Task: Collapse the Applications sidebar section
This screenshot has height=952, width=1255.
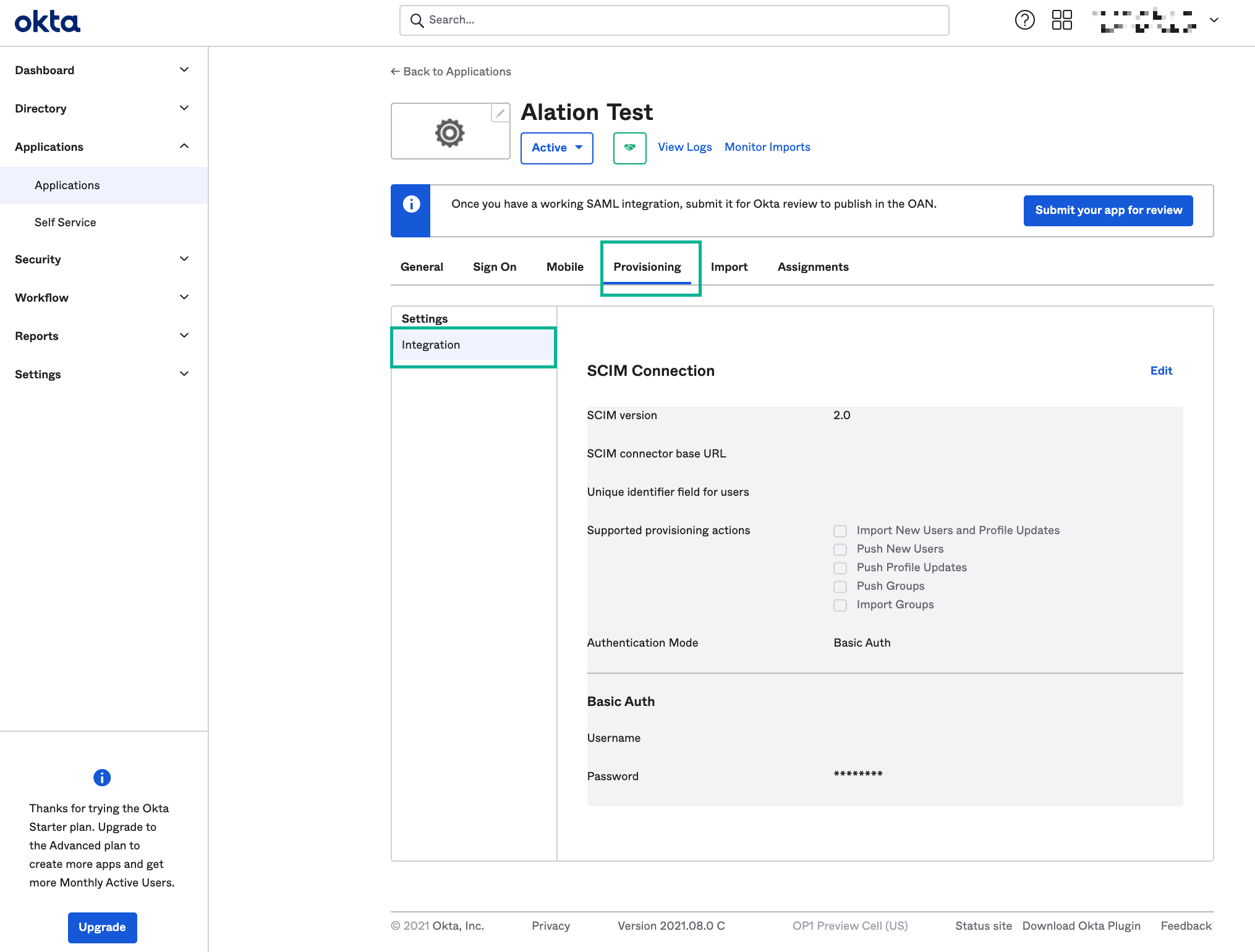Action: (103, 147)
